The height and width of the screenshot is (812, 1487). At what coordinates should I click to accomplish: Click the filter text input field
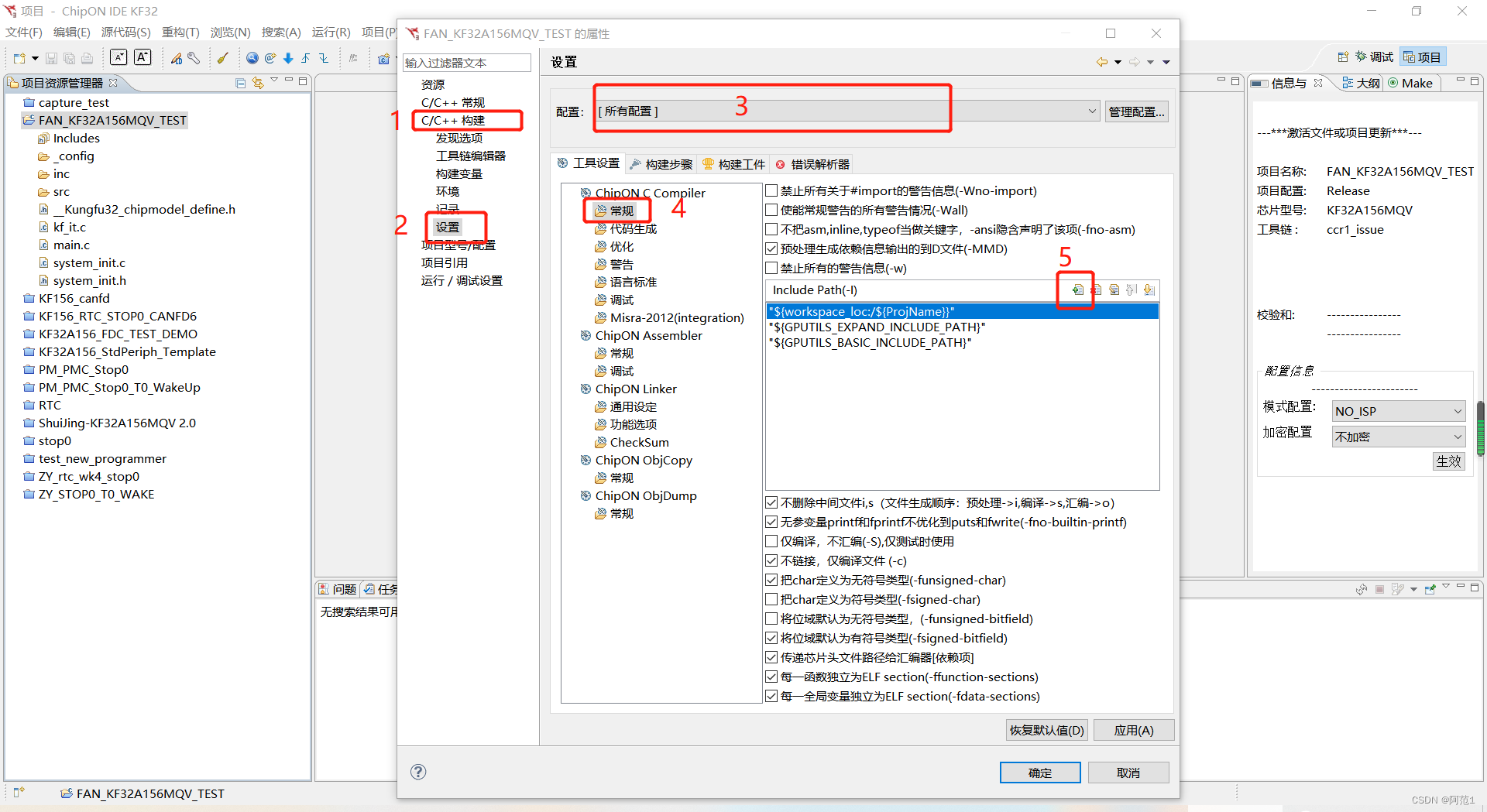467,63
